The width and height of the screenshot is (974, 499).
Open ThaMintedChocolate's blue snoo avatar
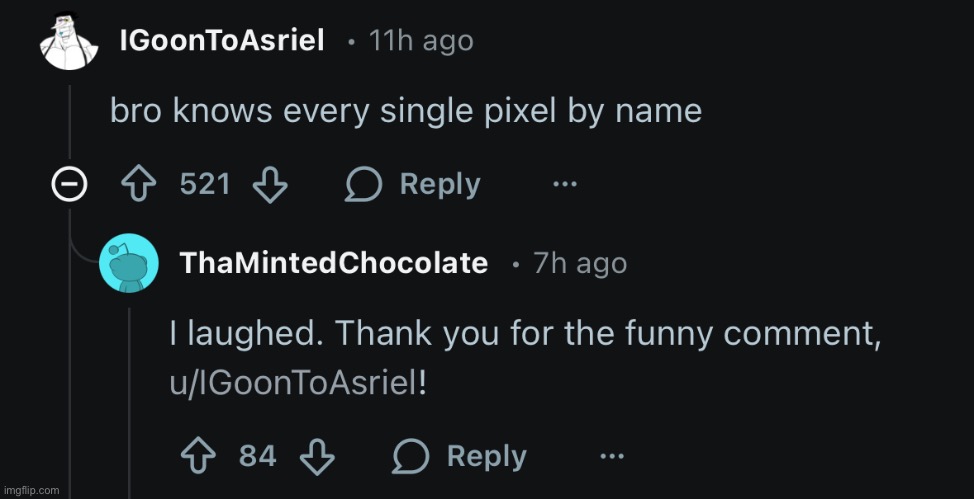coord(128,263)
